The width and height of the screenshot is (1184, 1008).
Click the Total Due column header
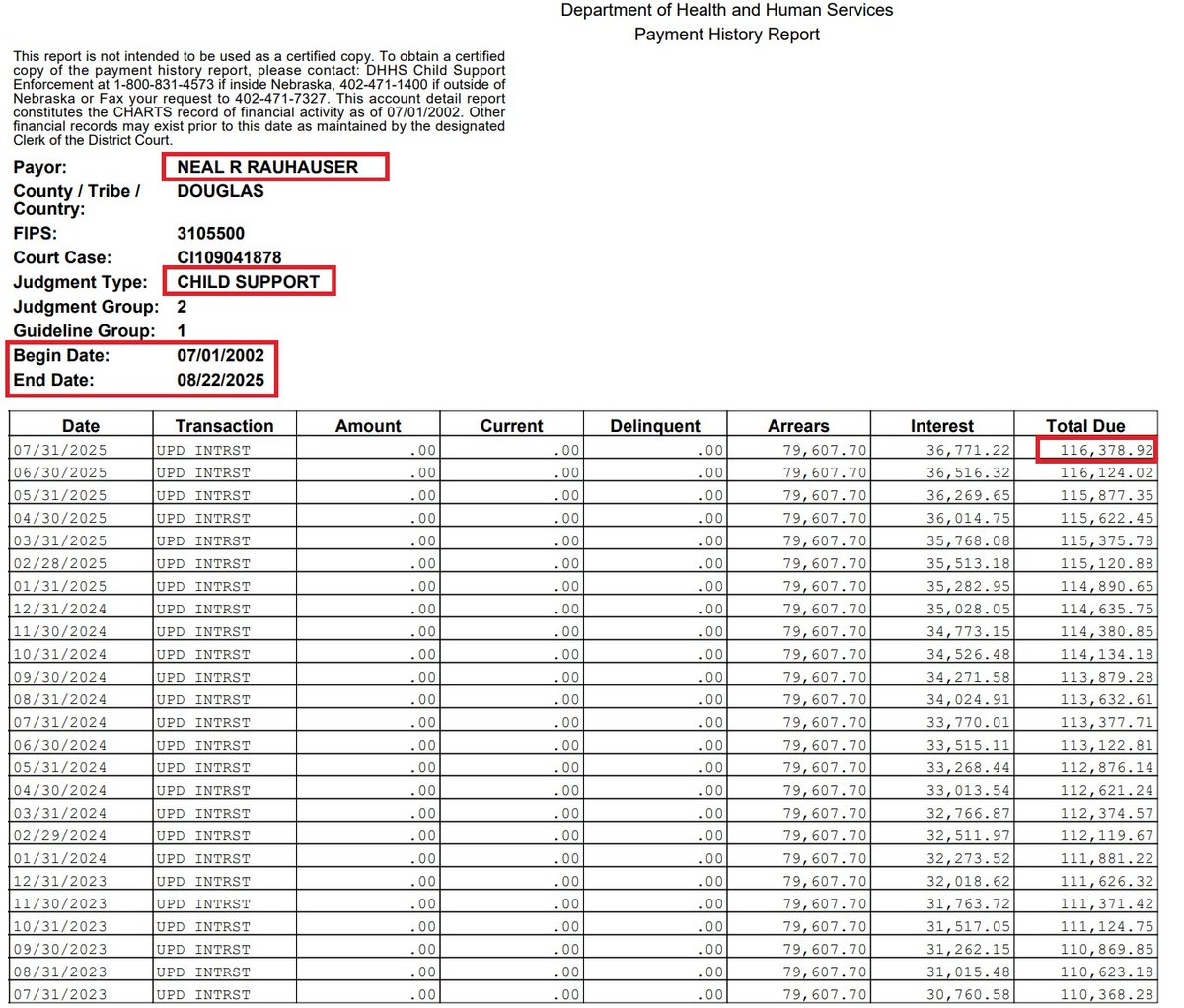point(1085,425)
